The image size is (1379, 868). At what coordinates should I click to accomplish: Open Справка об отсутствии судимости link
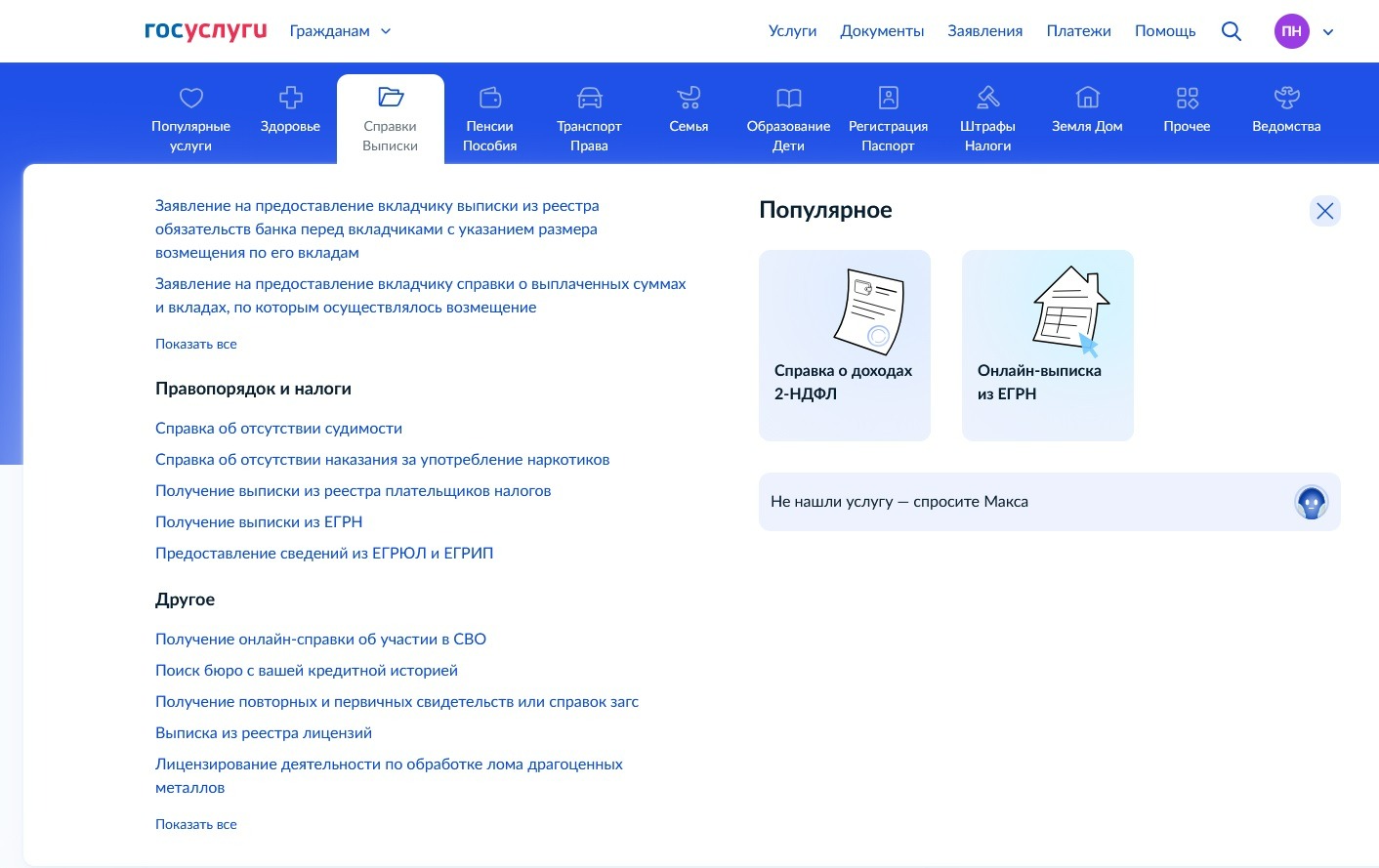(278, 429)
